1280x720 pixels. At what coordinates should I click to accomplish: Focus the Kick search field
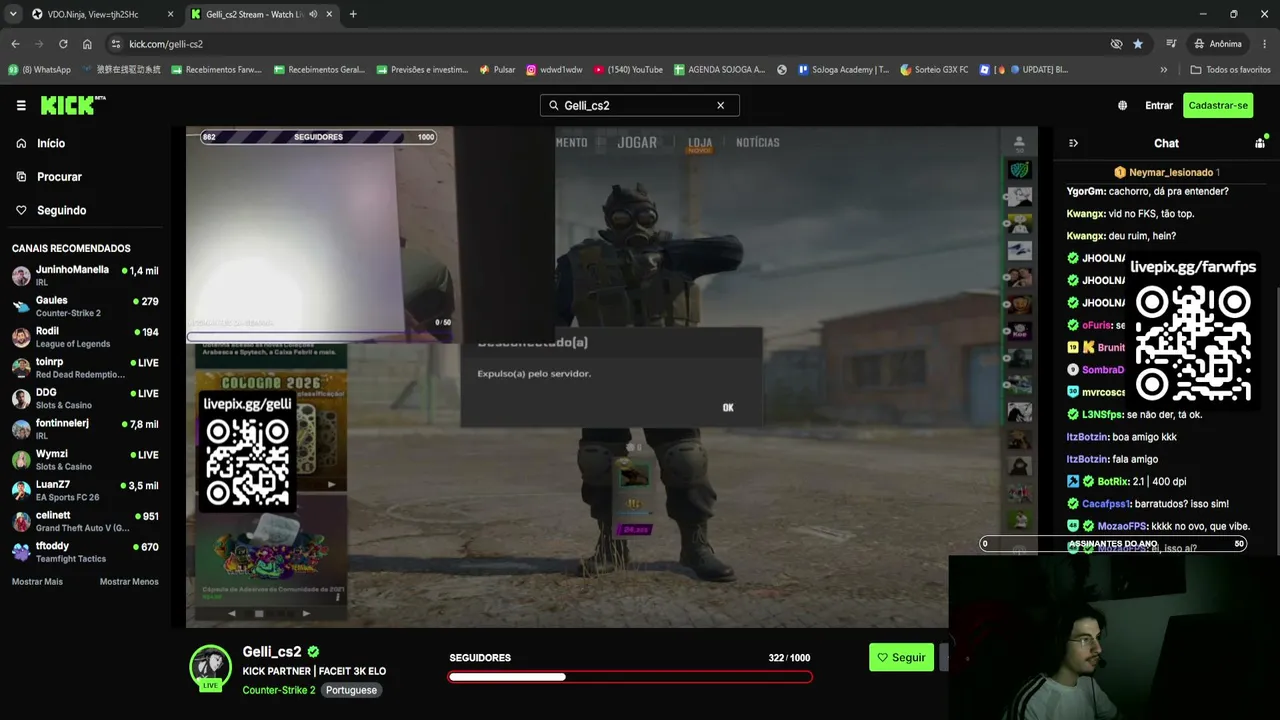tap(640, 105)
